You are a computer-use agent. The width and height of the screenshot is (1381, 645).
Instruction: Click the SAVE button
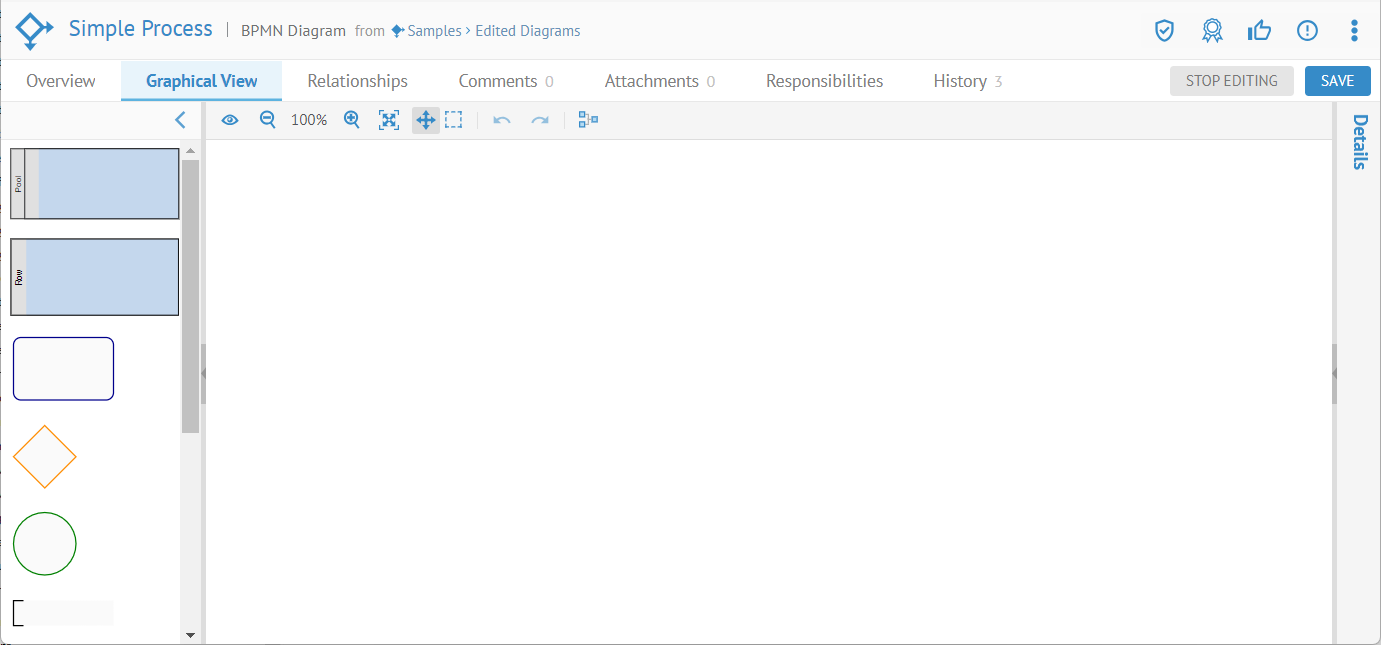(1337, 80)
